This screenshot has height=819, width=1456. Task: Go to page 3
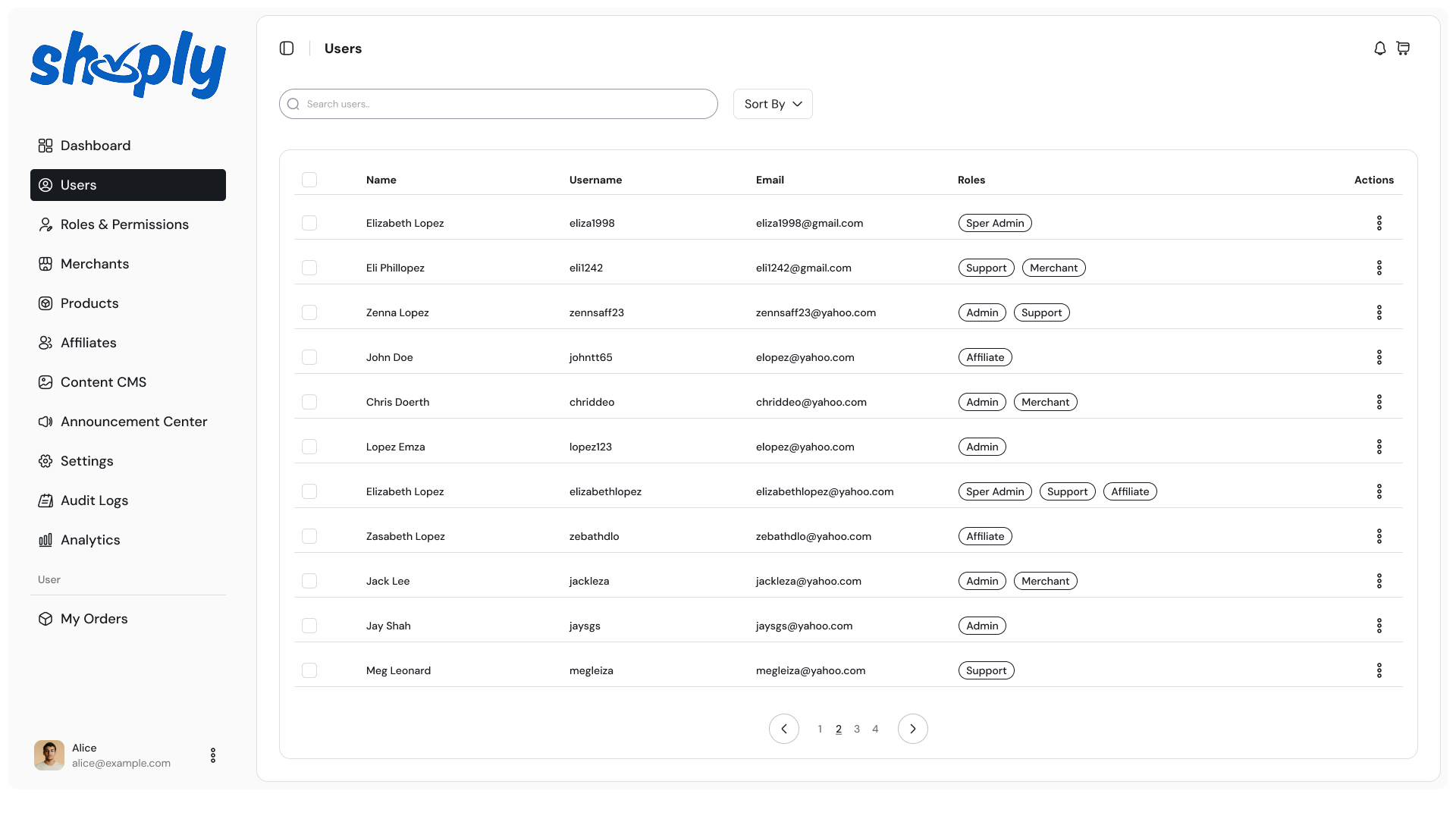857,729
